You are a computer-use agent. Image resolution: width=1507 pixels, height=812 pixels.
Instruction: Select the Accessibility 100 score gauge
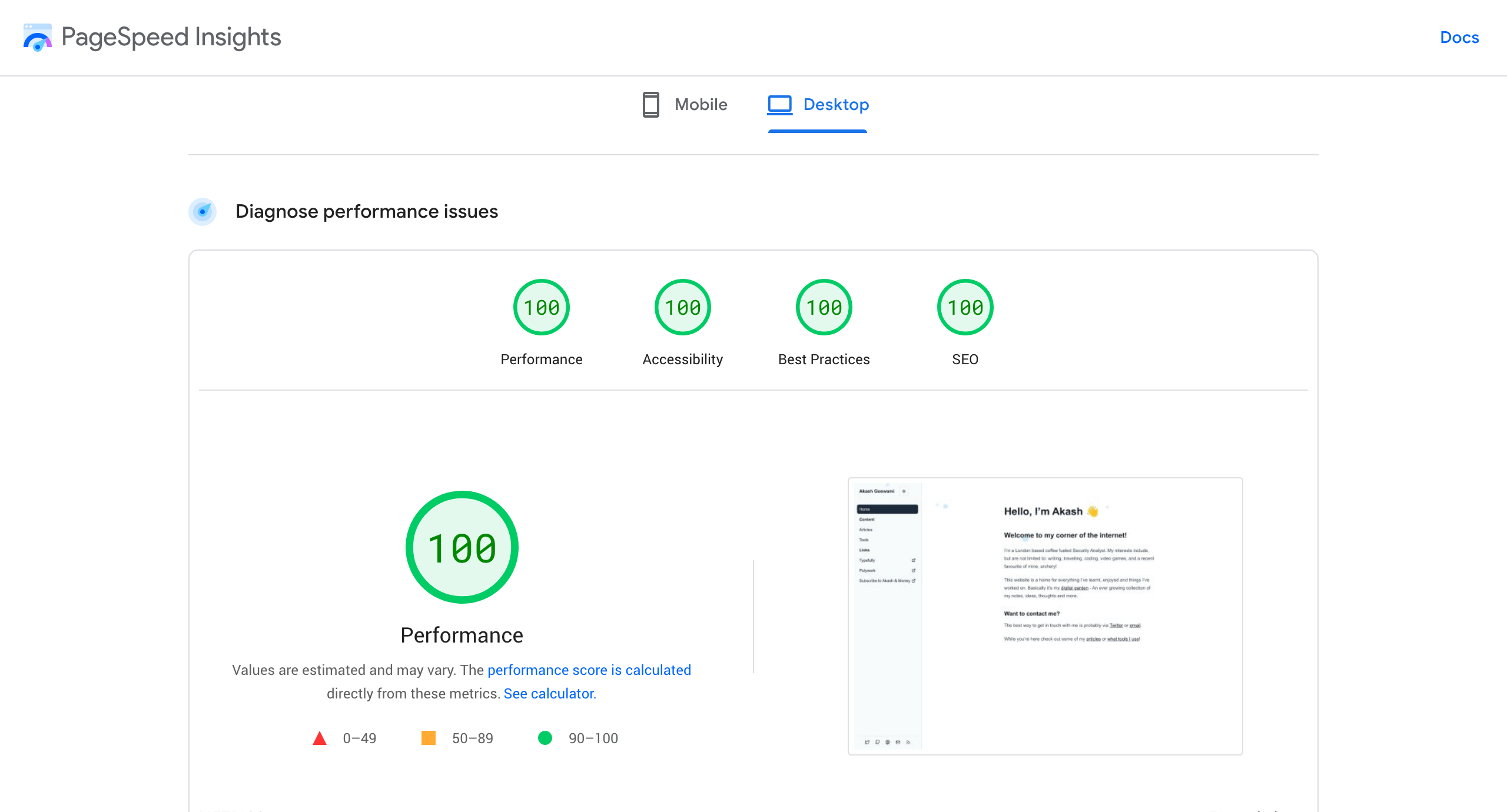pyautogui.click(x=682, y=307)
